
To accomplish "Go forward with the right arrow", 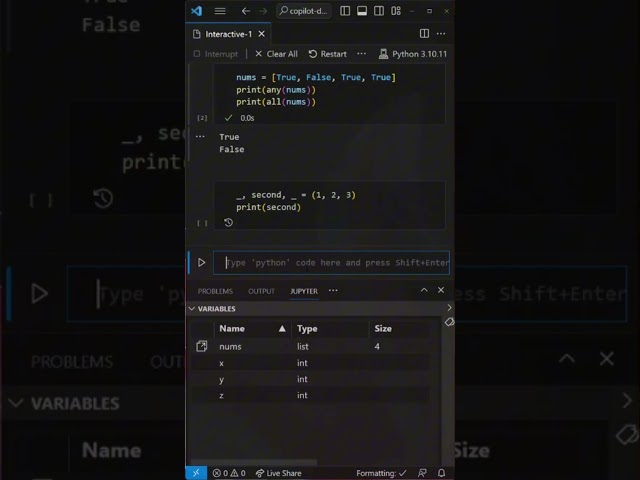I will click(263, 11).
